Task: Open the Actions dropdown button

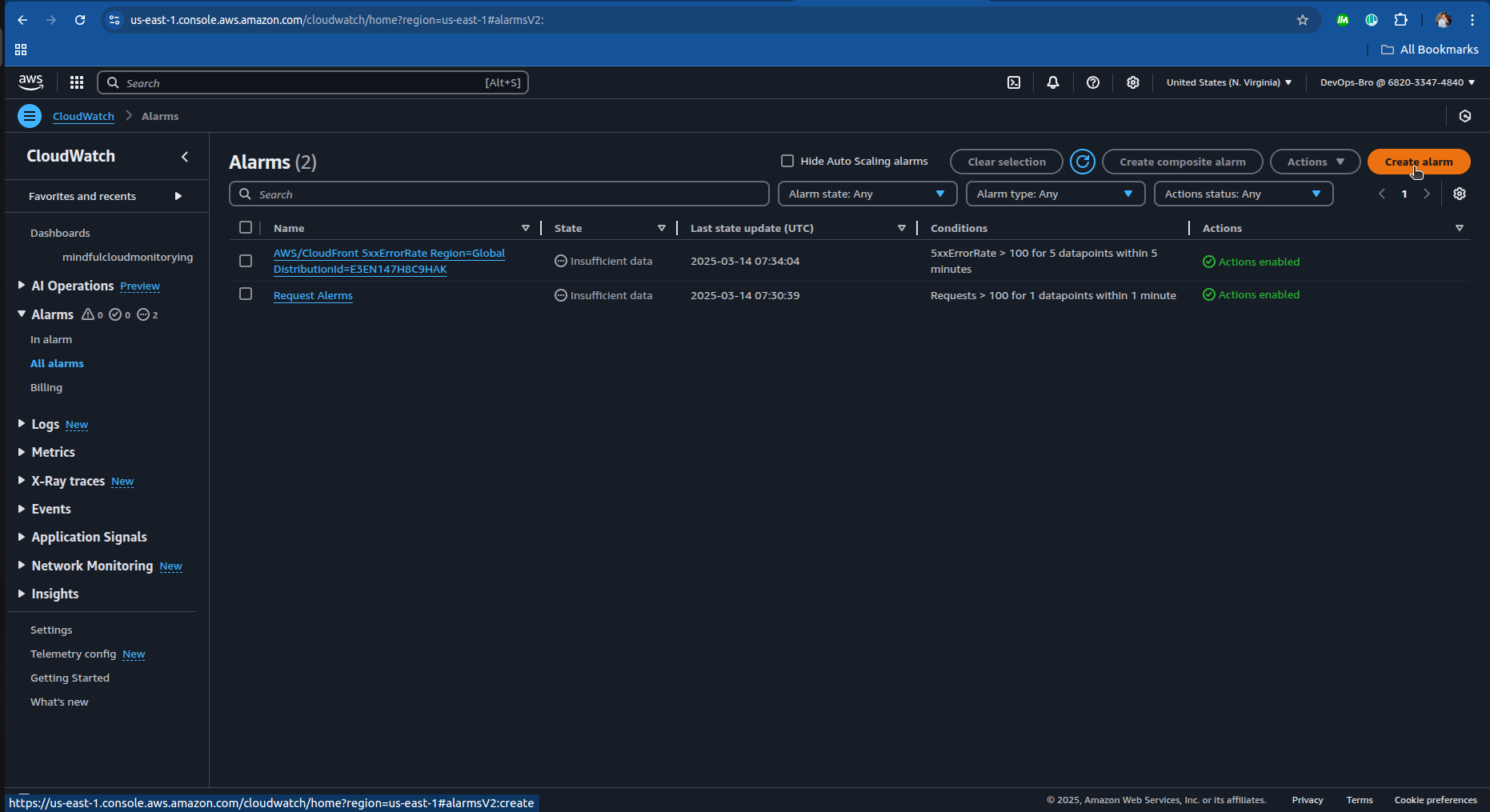Action: (1316, 162)
